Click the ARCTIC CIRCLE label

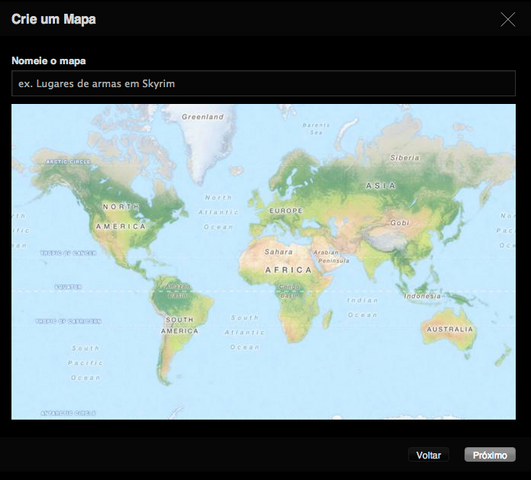tap(68, 162)
